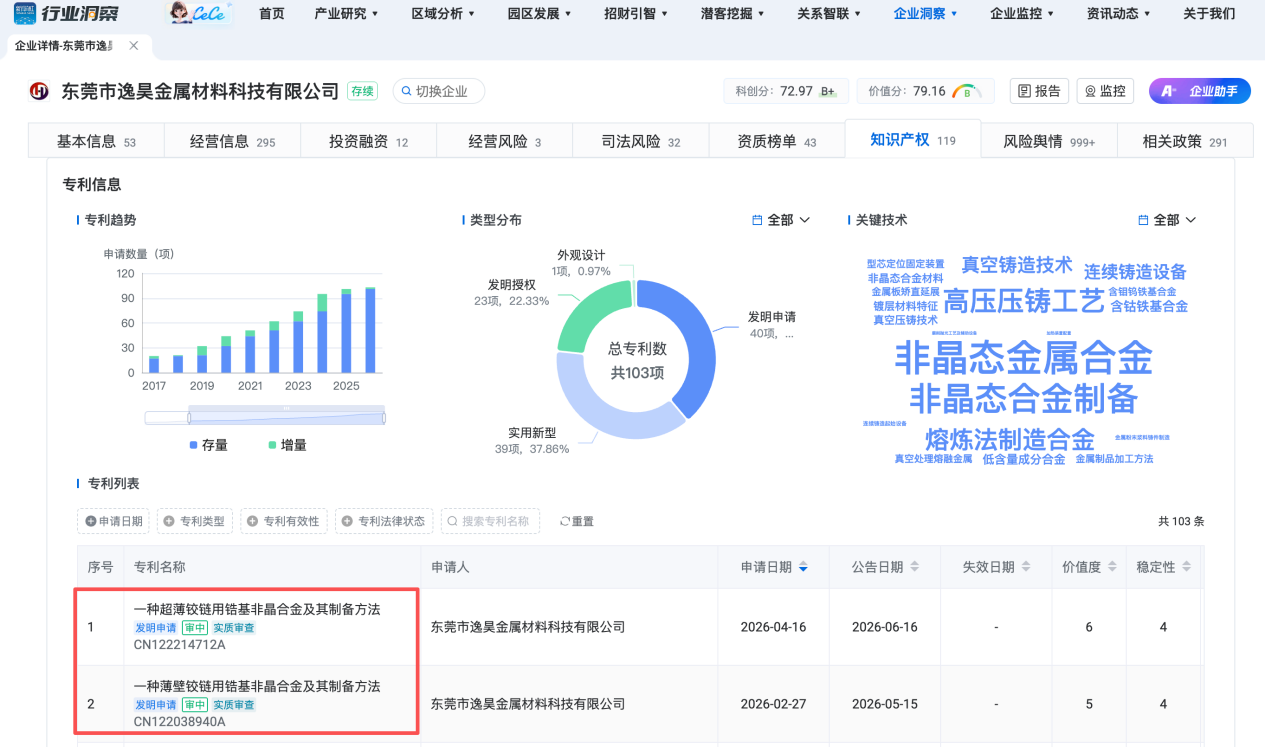Add the 专利类型 filter
1265x747 pixels.
[x=195, y=521]
